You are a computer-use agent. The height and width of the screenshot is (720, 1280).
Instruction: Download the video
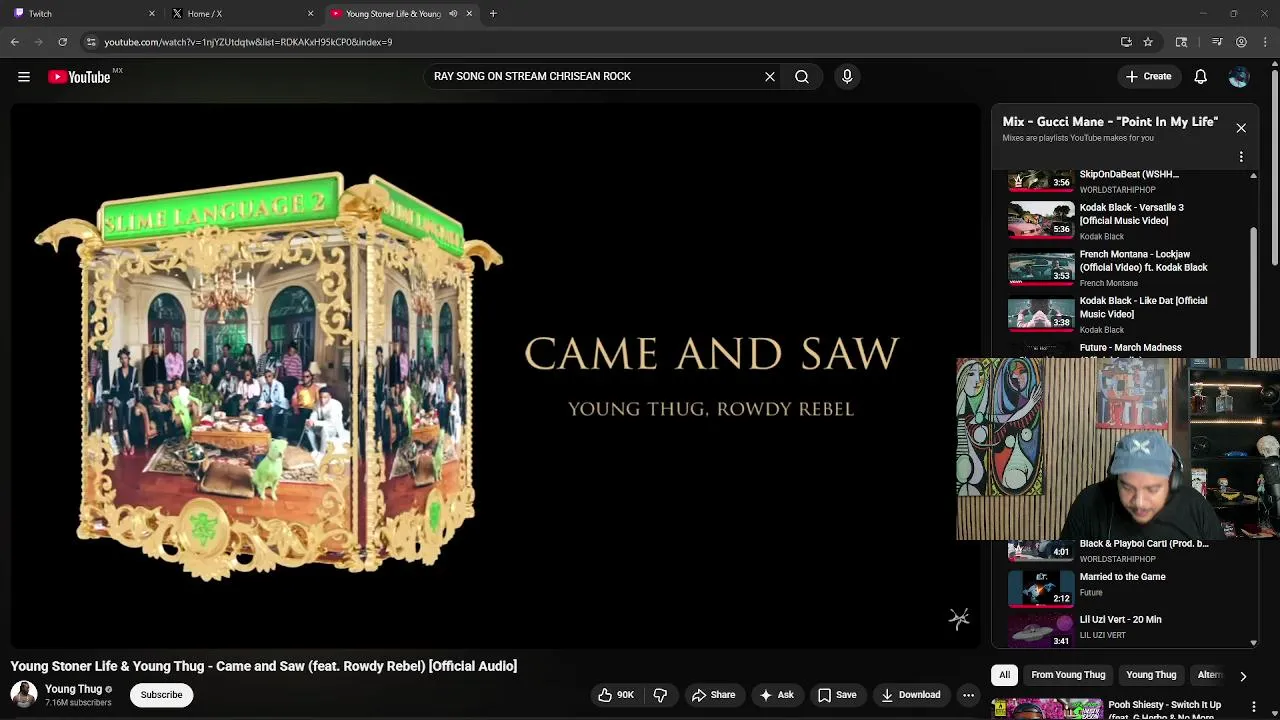pos(910,695)
